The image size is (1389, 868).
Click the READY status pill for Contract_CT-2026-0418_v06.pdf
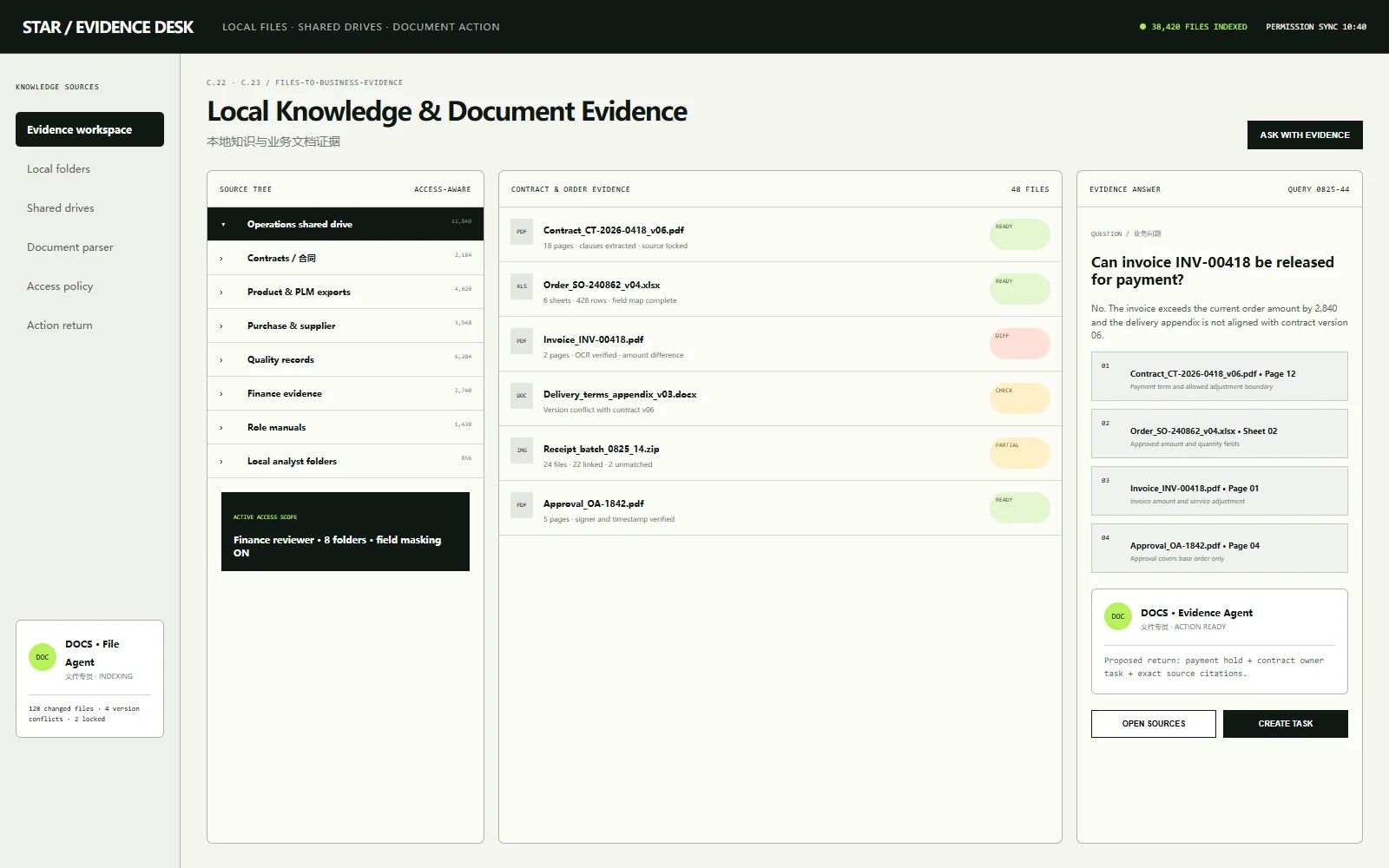click(1019, 234)
